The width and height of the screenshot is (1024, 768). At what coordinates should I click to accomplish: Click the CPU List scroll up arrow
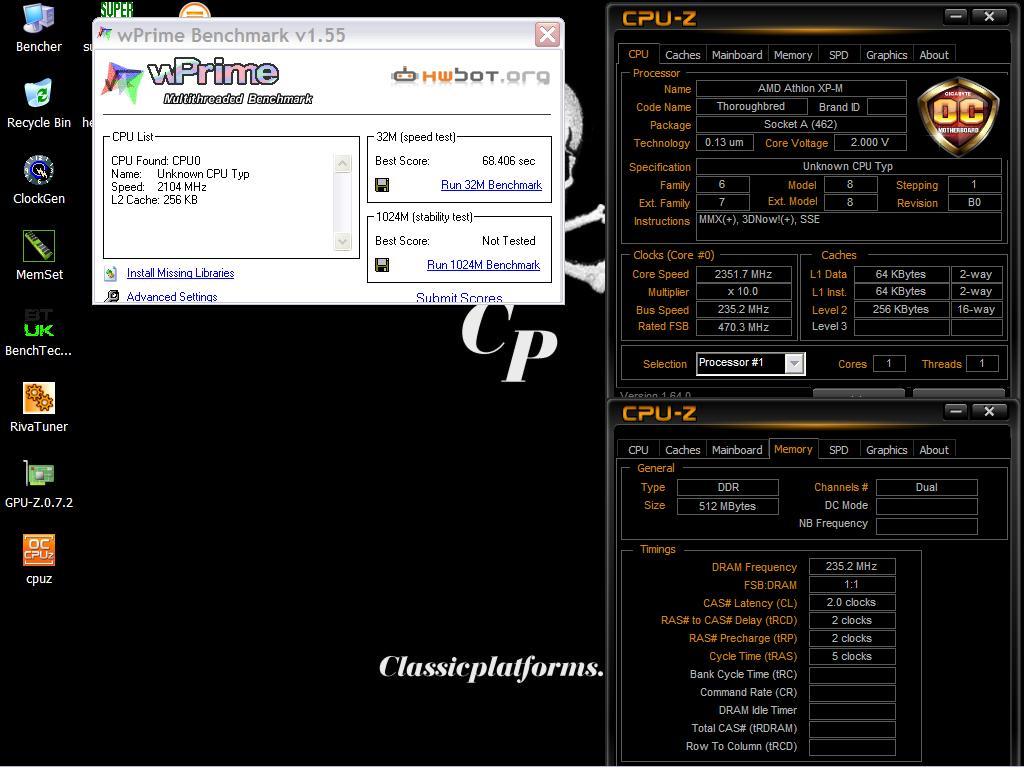click(343, 163)
